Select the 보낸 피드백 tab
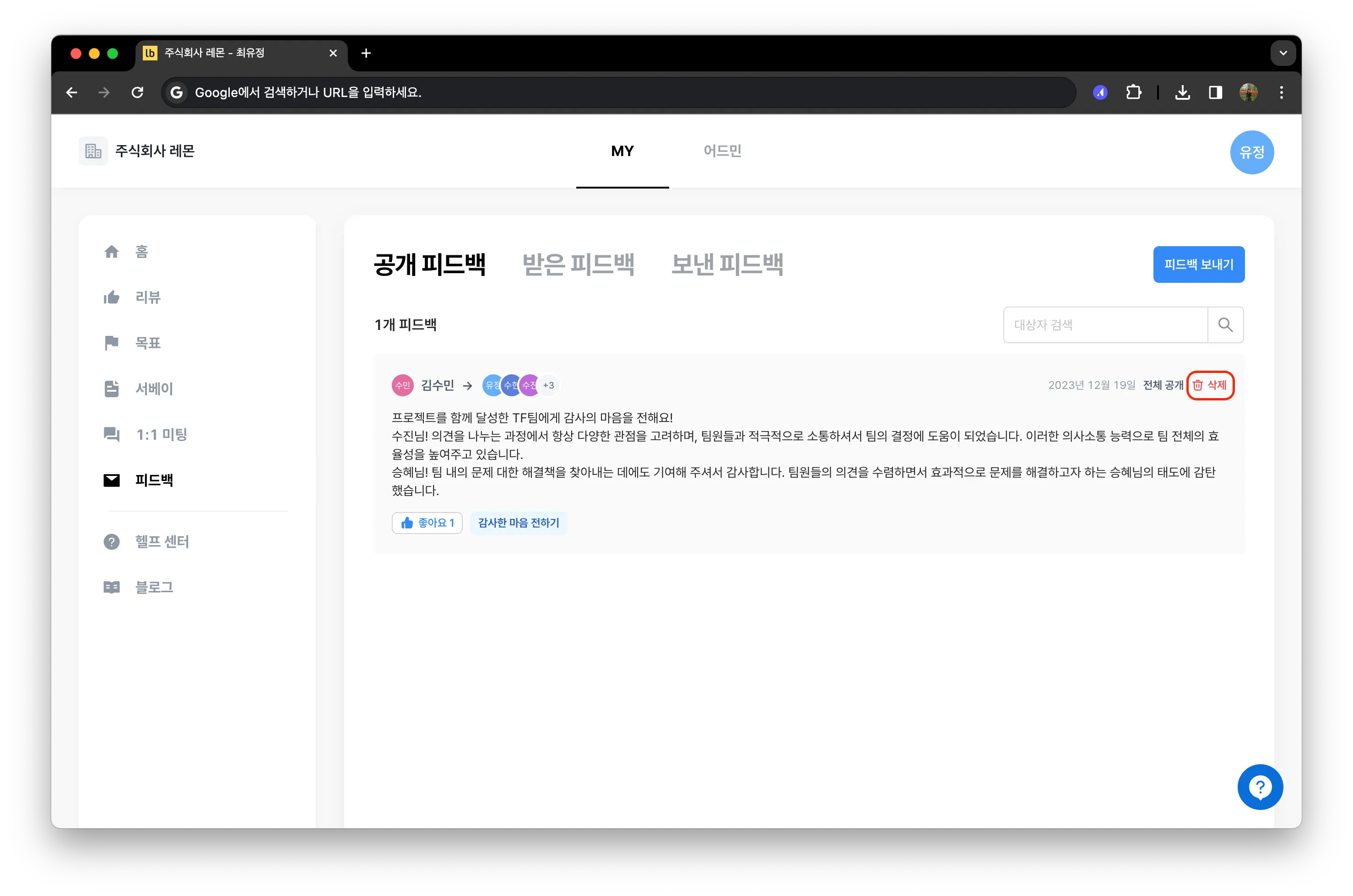The image size is (1353, 896). pyautogui.click(x=726, y=264)
